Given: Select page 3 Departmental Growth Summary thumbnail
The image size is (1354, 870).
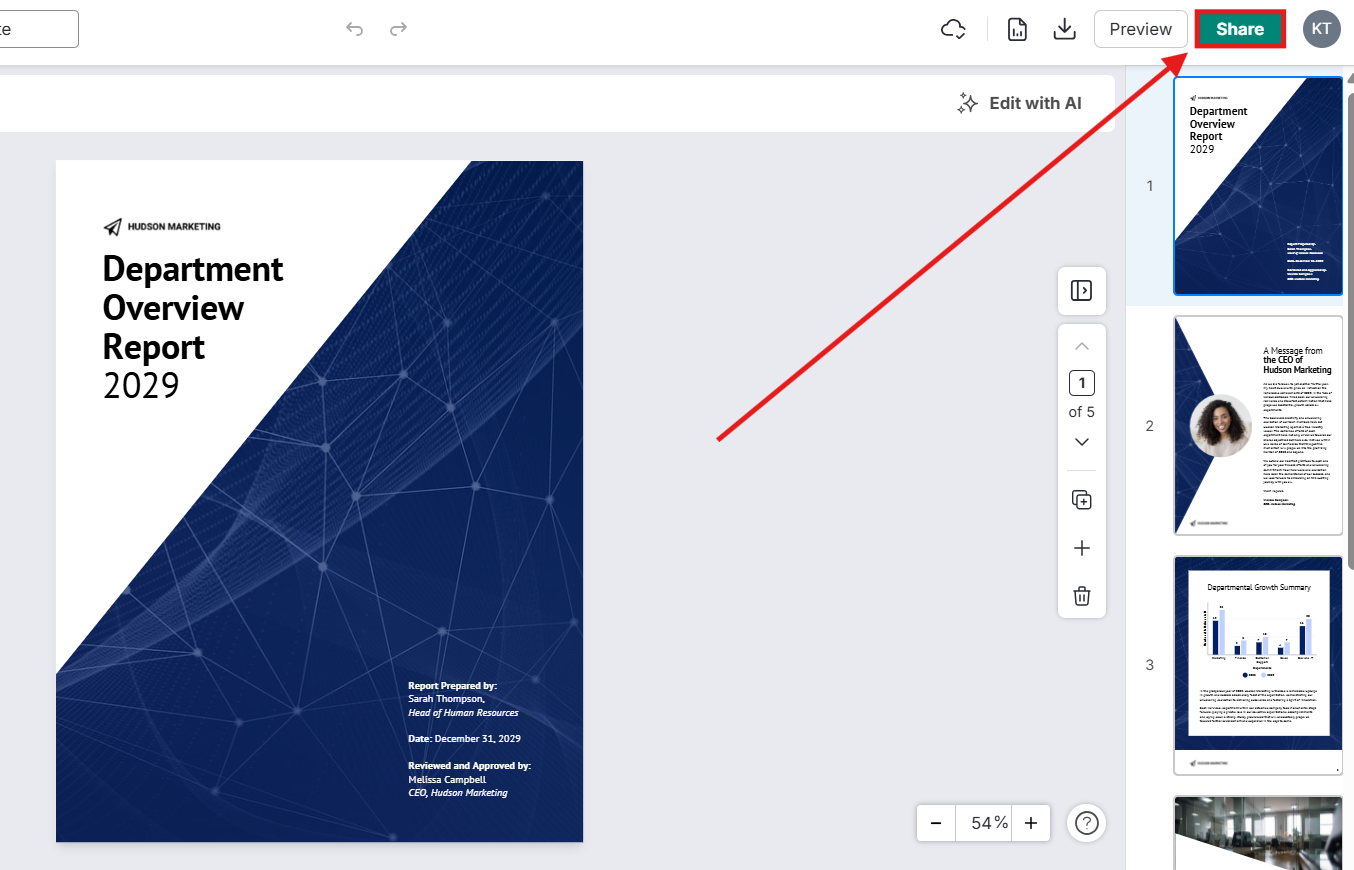Looking at the screenshot, I should tap(1258, 665).
